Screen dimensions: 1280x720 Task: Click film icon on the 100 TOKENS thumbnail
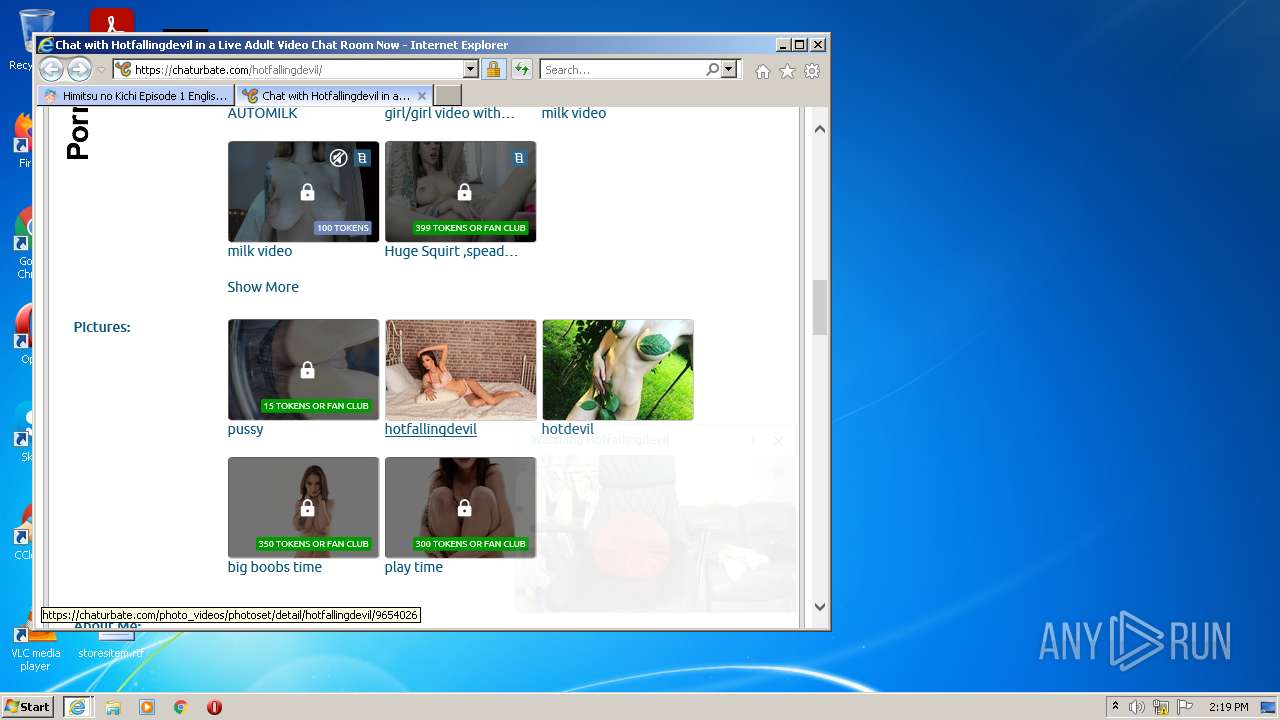(x=362, y=158)
